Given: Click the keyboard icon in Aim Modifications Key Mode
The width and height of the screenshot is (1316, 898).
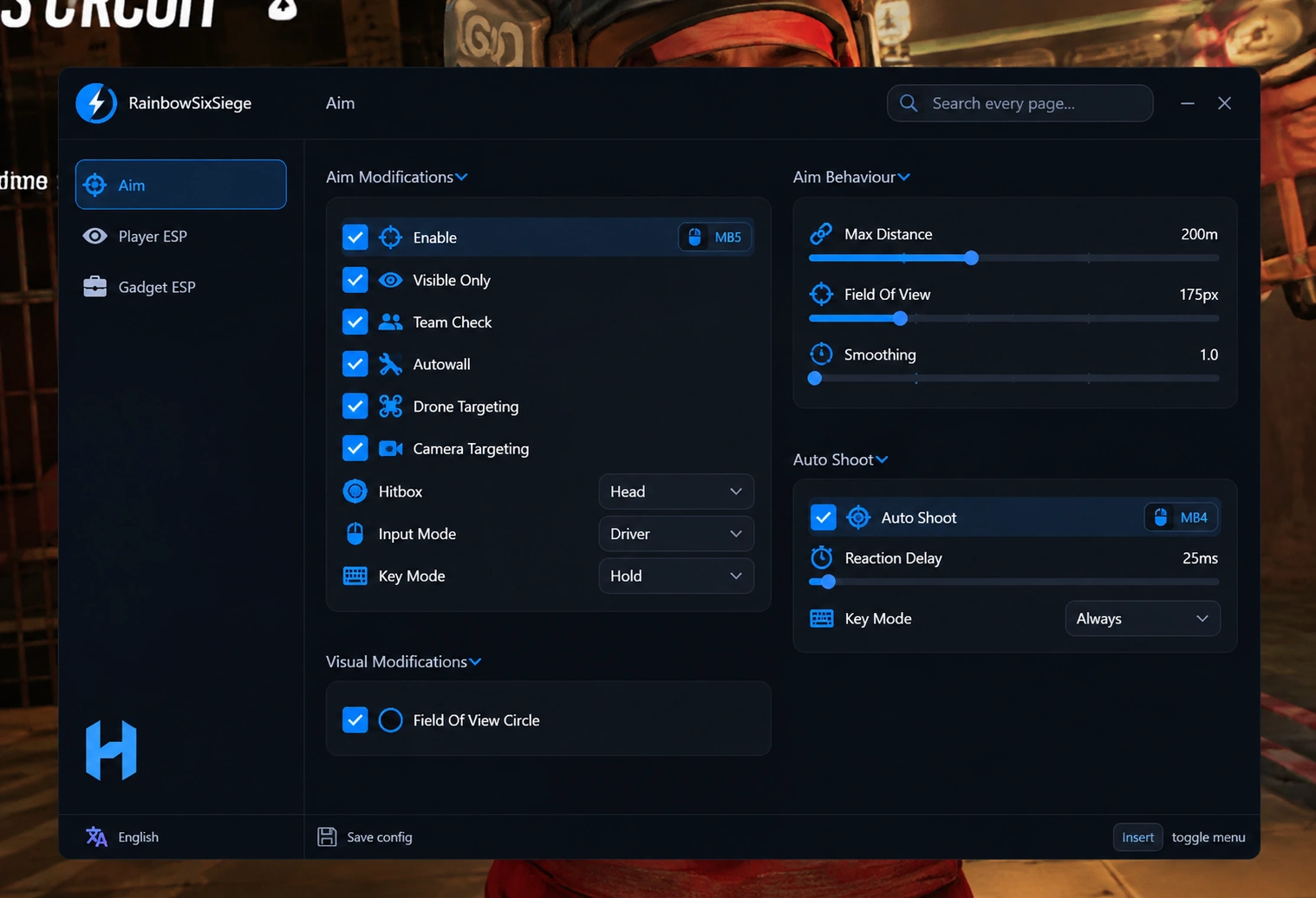Looking at the screenshot, I should (x=355, y=576).
